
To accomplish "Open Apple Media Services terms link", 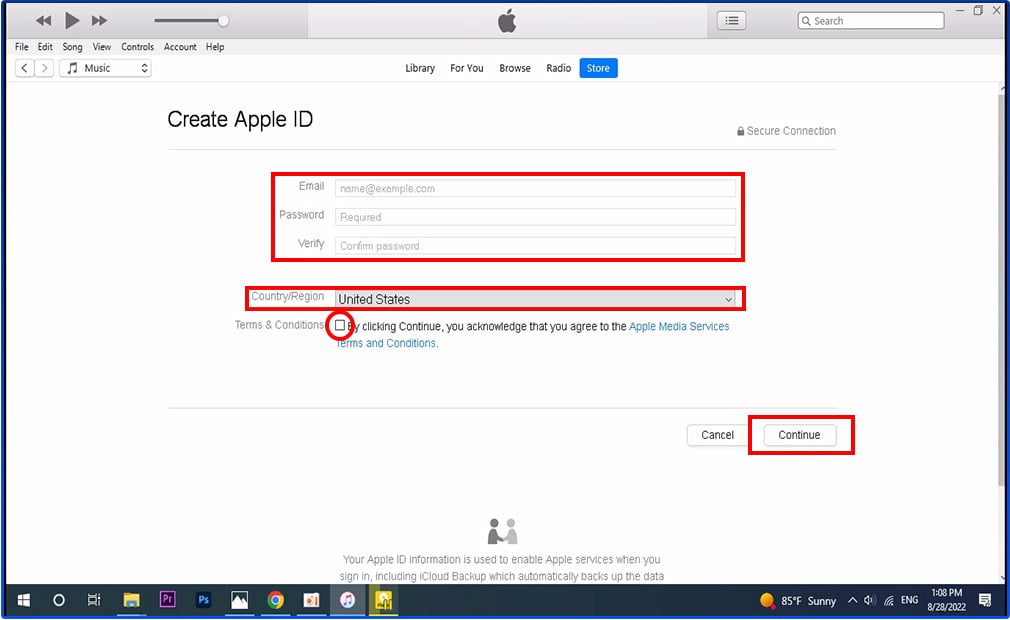I will click(x=679, y=326).
